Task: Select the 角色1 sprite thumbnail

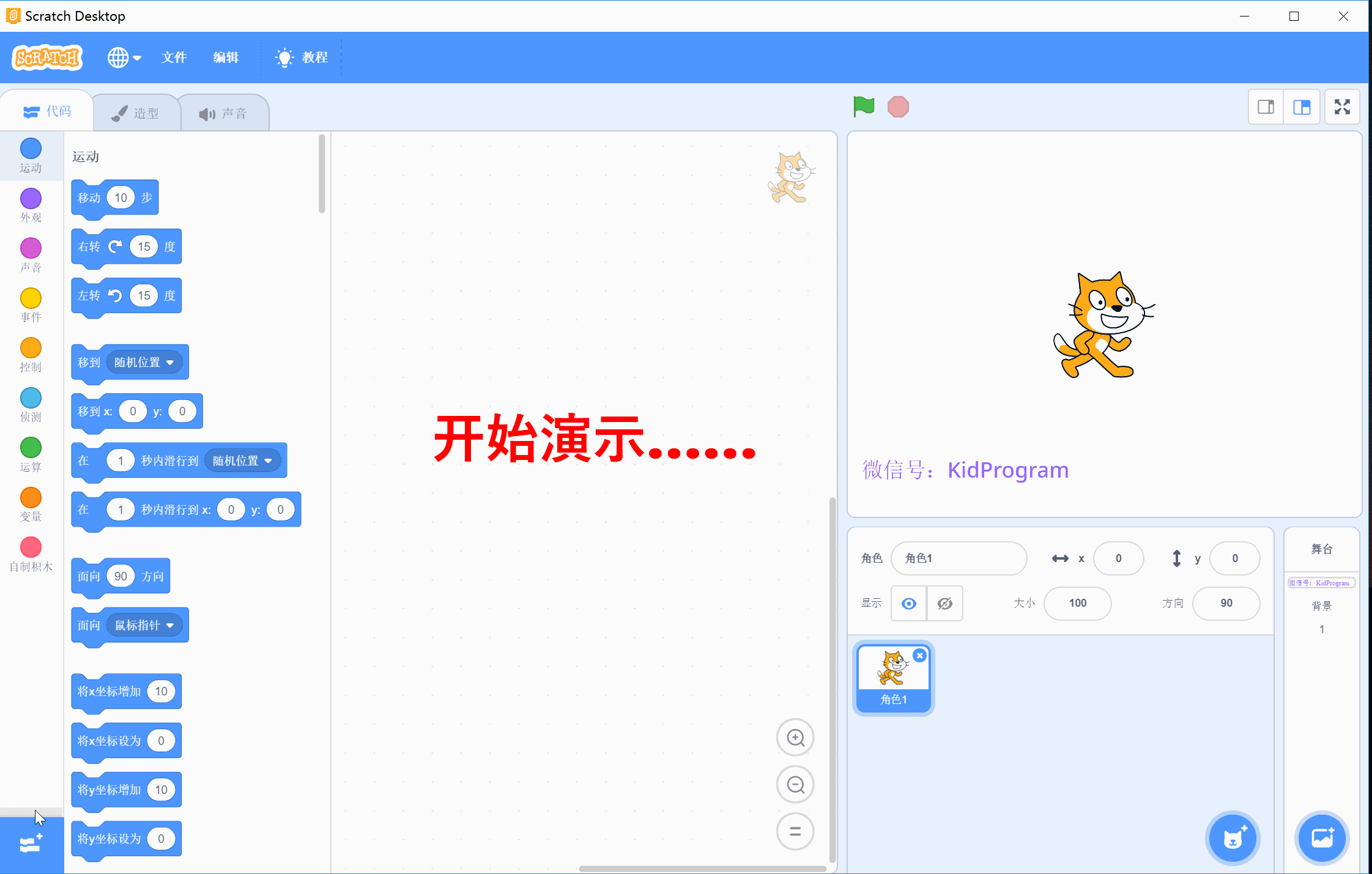Action: click(x=894, y=678)
